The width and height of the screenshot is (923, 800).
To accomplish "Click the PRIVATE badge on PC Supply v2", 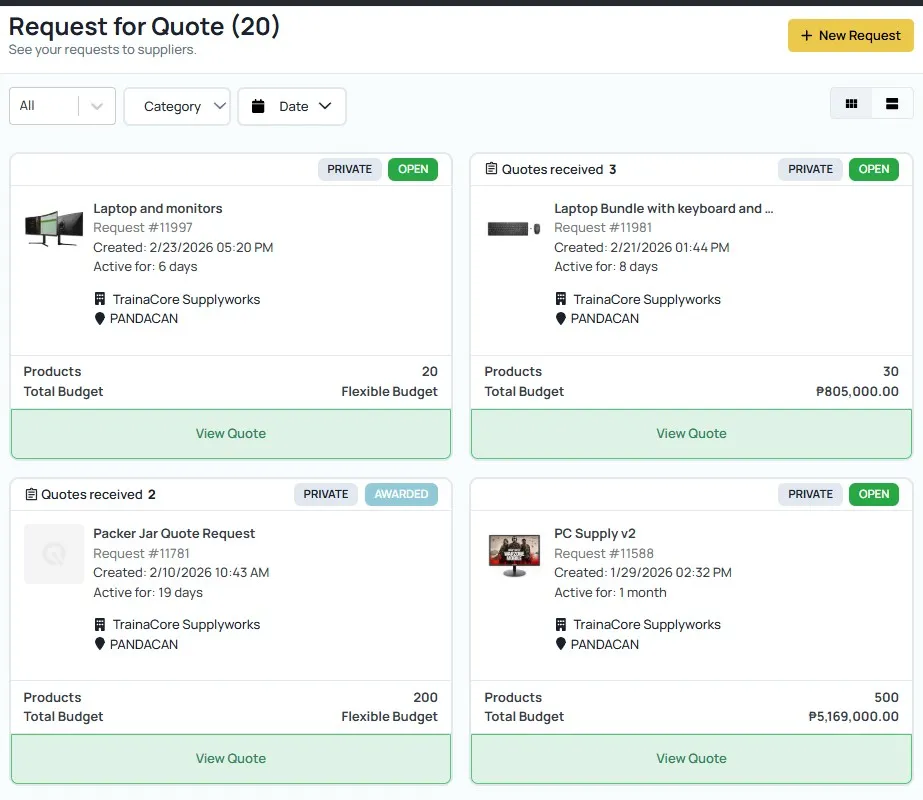I will (x=809, y=494).
